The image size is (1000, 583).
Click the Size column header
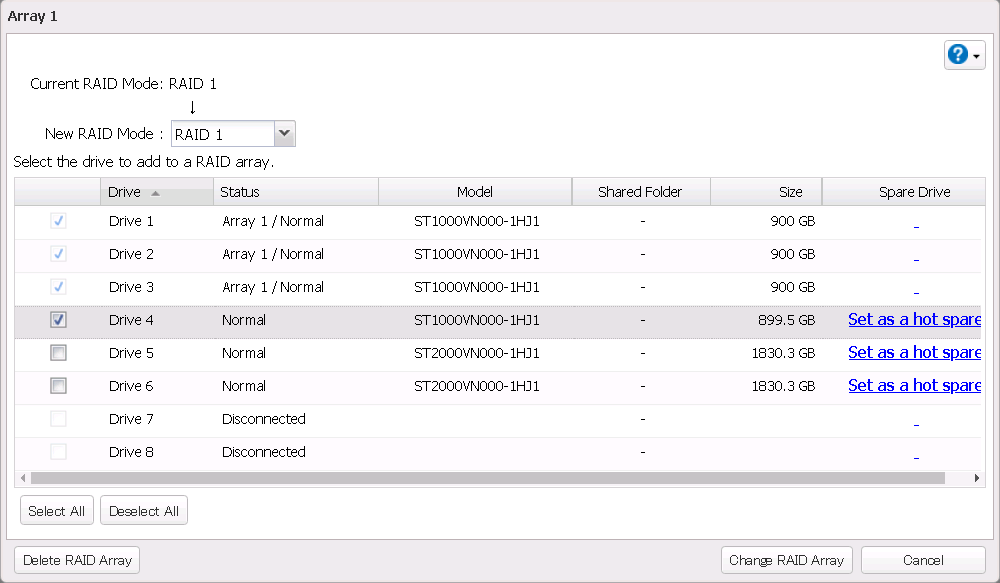tap(766, 192)
